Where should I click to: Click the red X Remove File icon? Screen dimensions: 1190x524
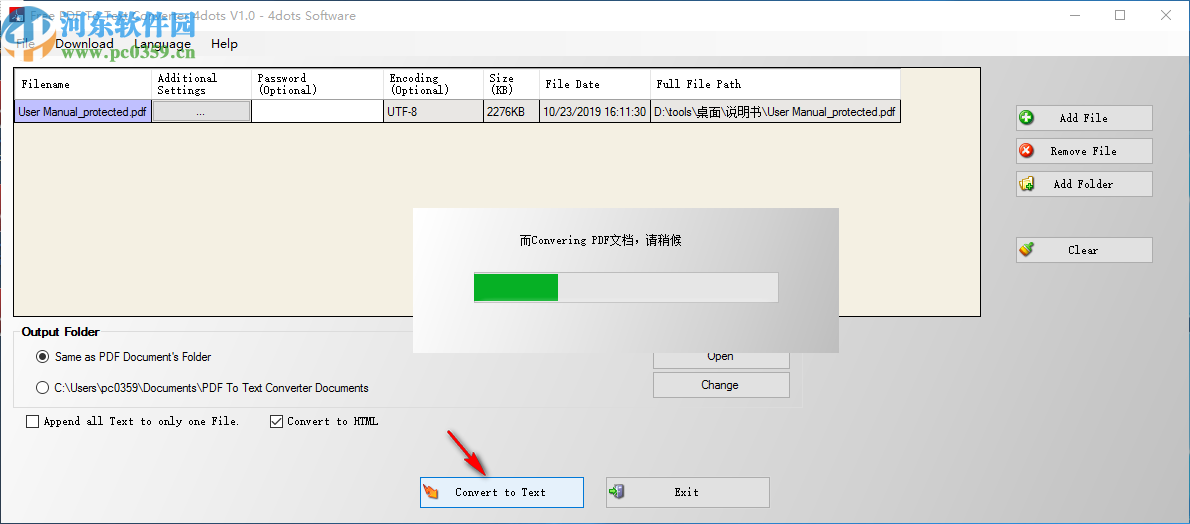pyautogui.click(x=1026, y=150)
